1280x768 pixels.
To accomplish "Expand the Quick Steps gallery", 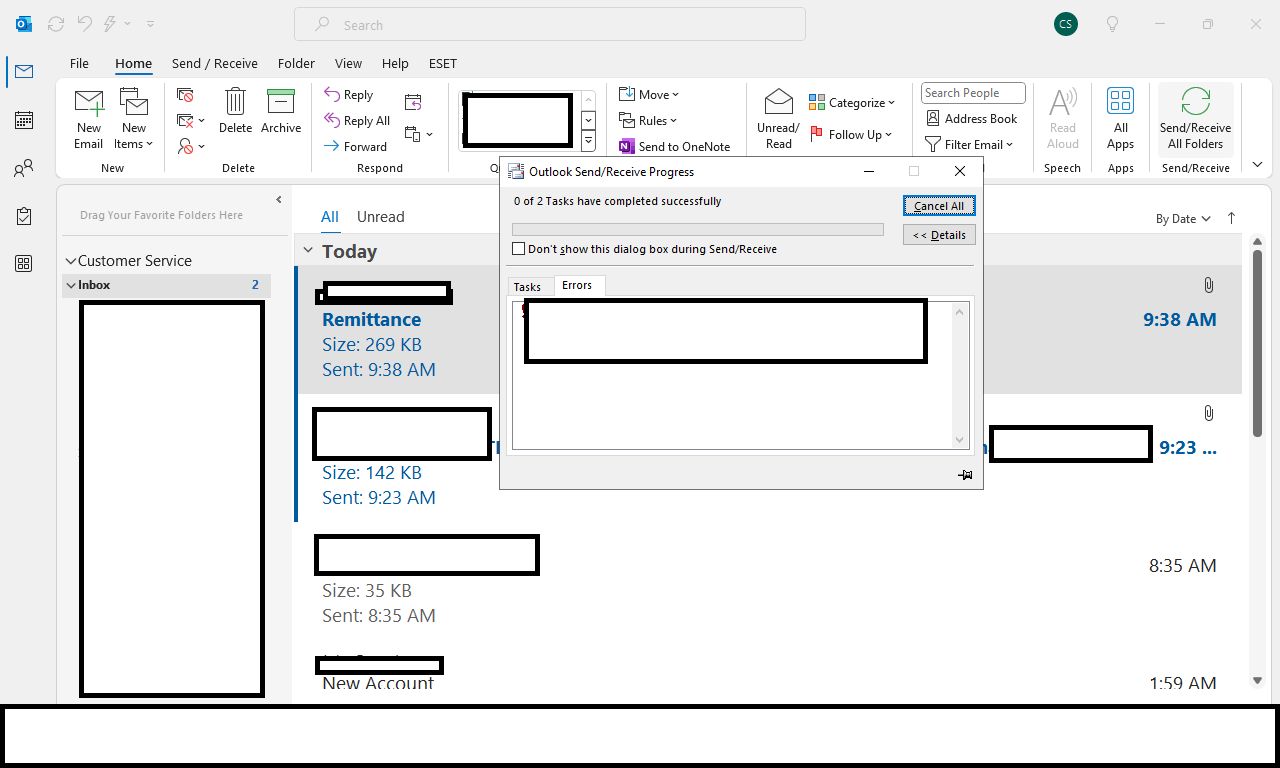I will (588, 143).
